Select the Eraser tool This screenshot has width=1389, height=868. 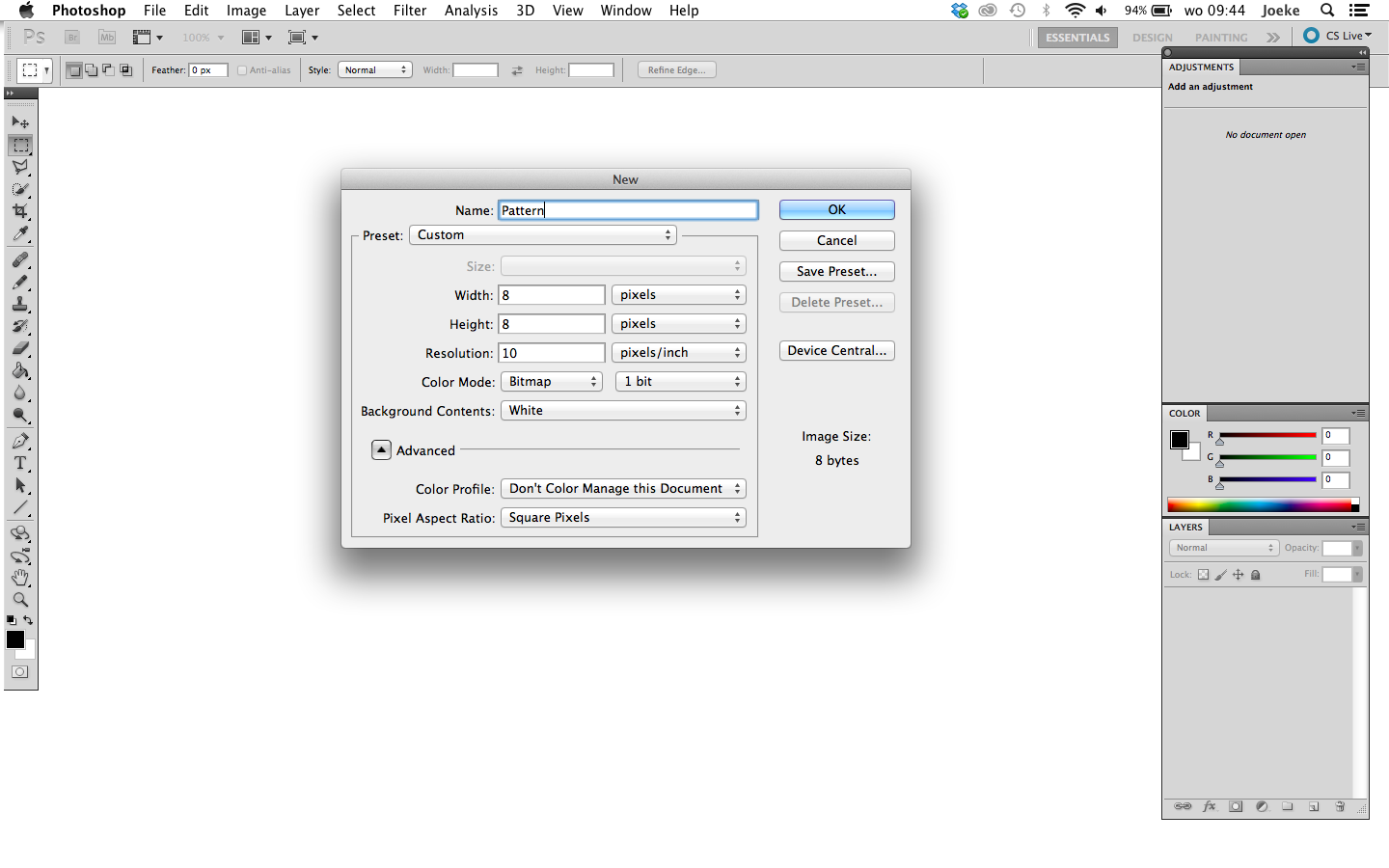(x=20, y=348)
